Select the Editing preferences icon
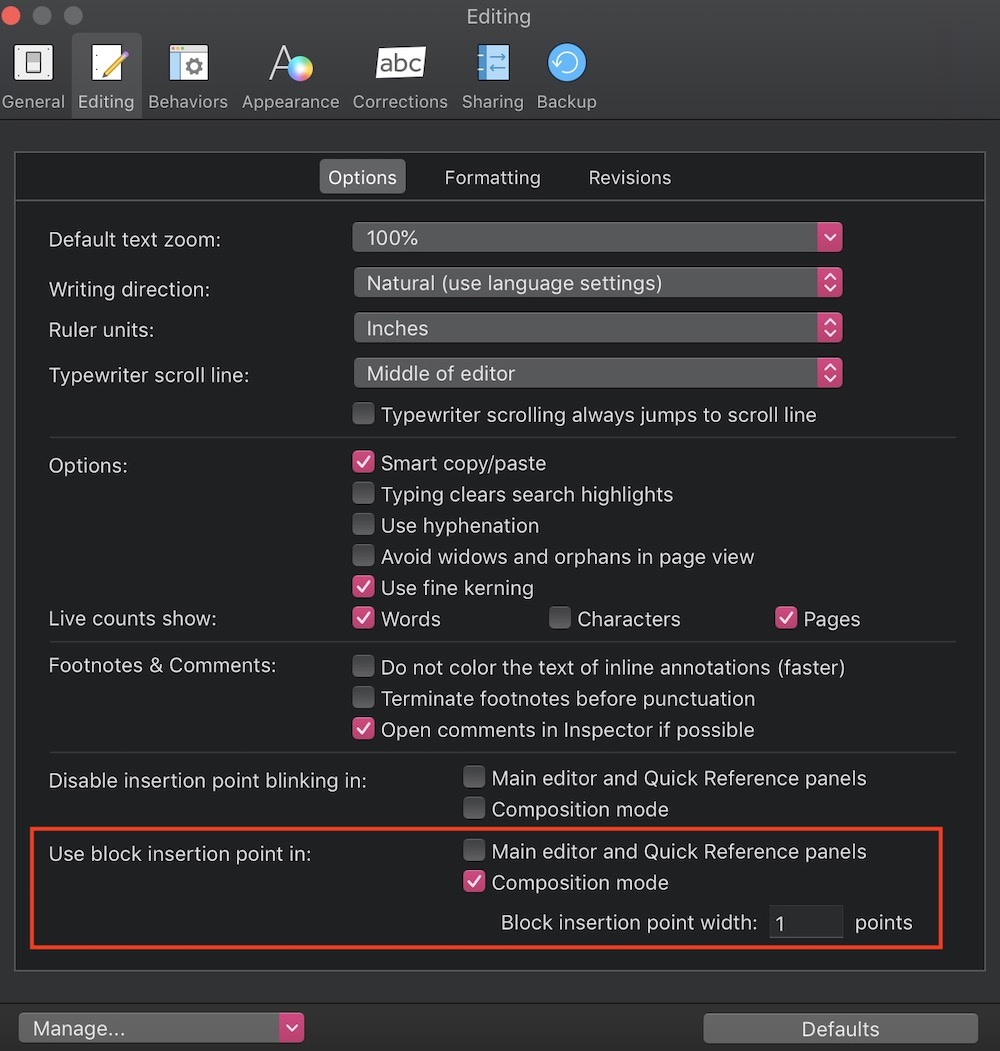 [x=106, y=76]
